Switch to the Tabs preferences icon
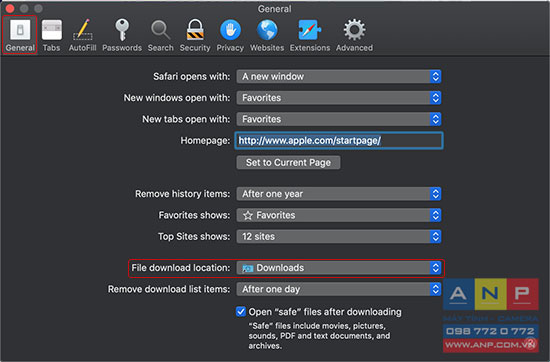Viewport: 550px width, 362px height. 52,35
